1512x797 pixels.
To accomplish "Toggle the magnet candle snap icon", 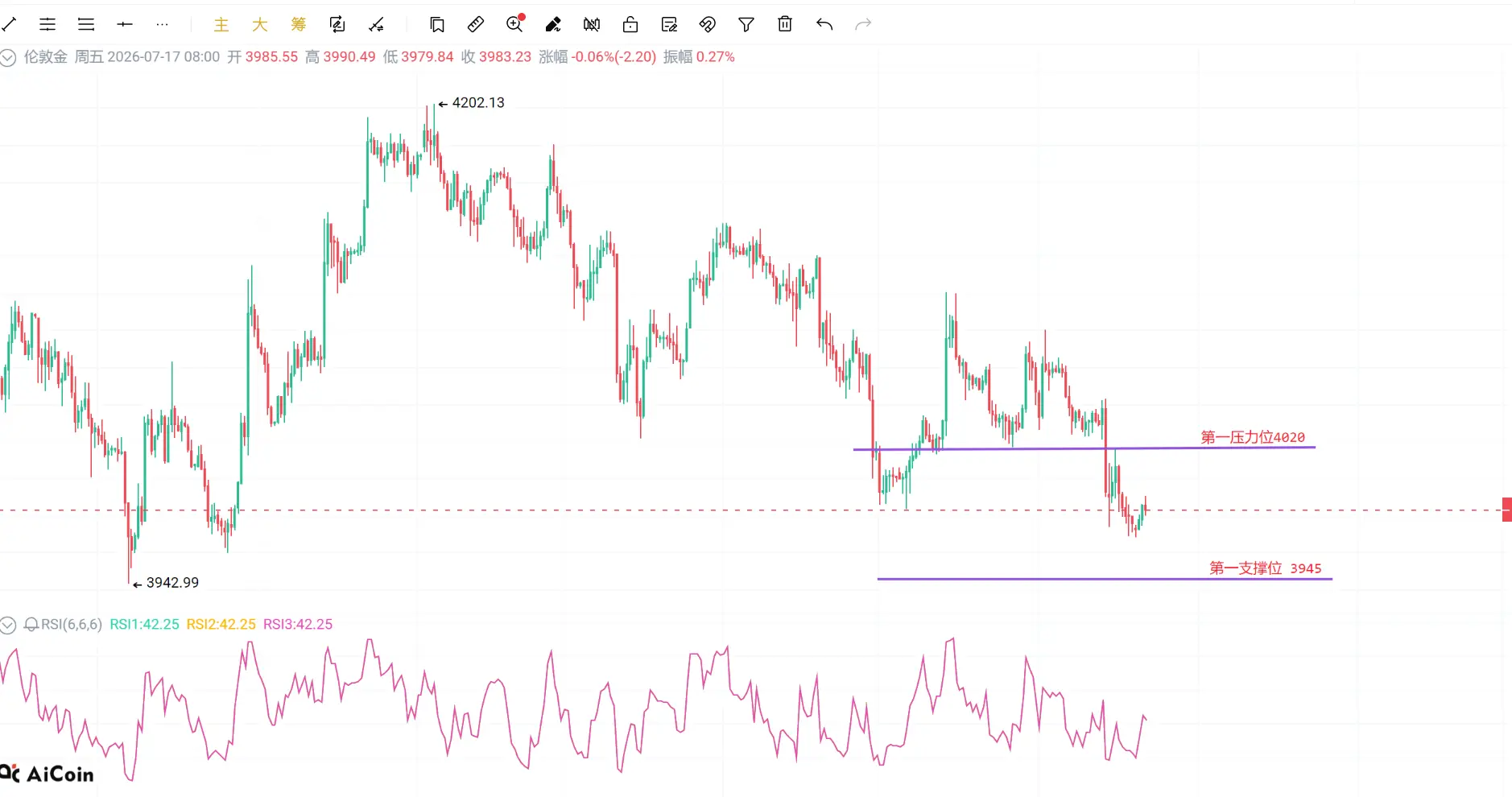I will coord(592,25).
